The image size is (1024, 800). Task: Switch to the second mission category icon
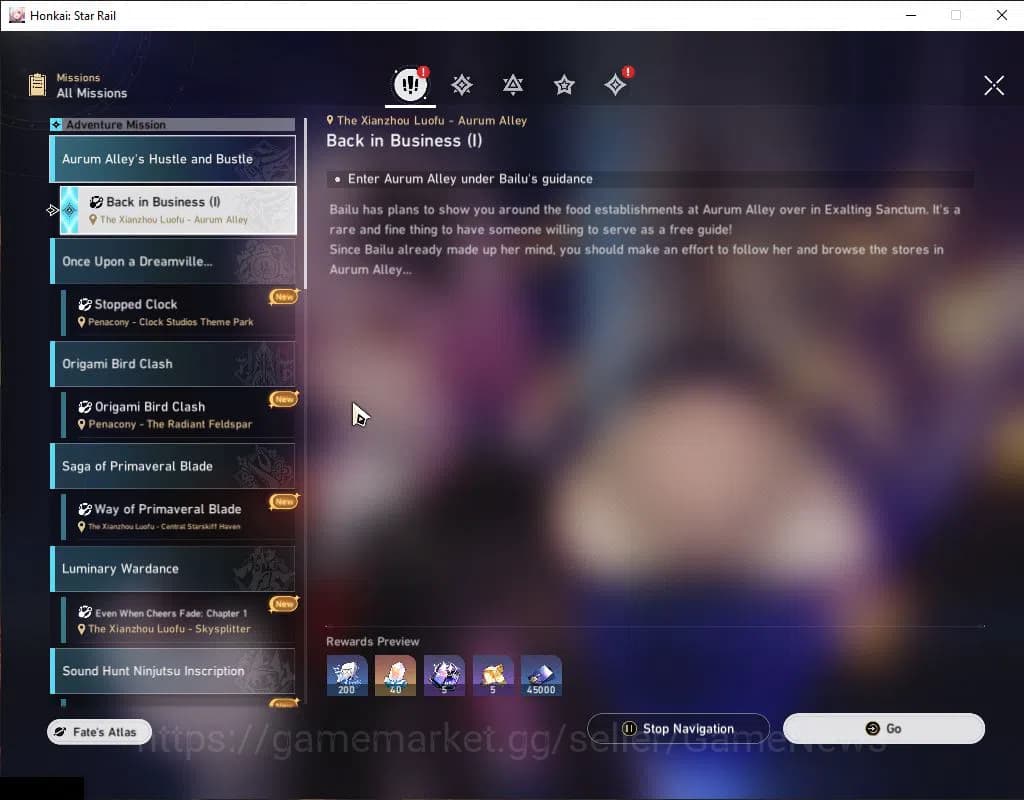pos(461,85)
